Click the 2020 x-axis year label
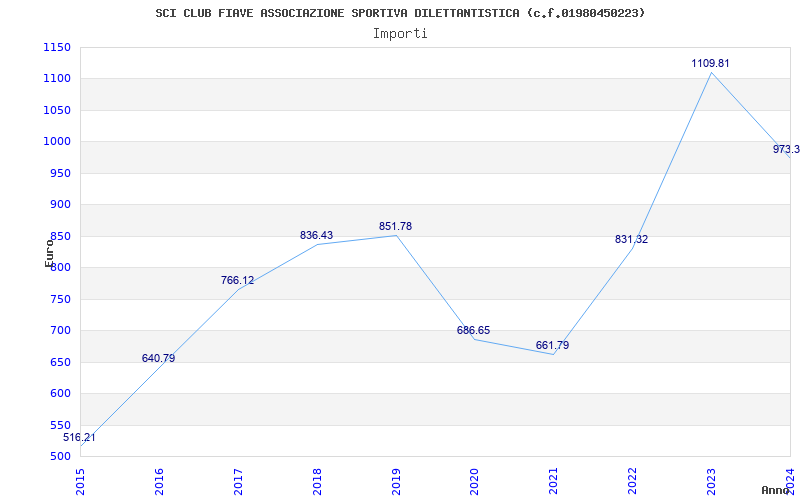This screenshot has width=800, height=500. [x=474, y=482]
